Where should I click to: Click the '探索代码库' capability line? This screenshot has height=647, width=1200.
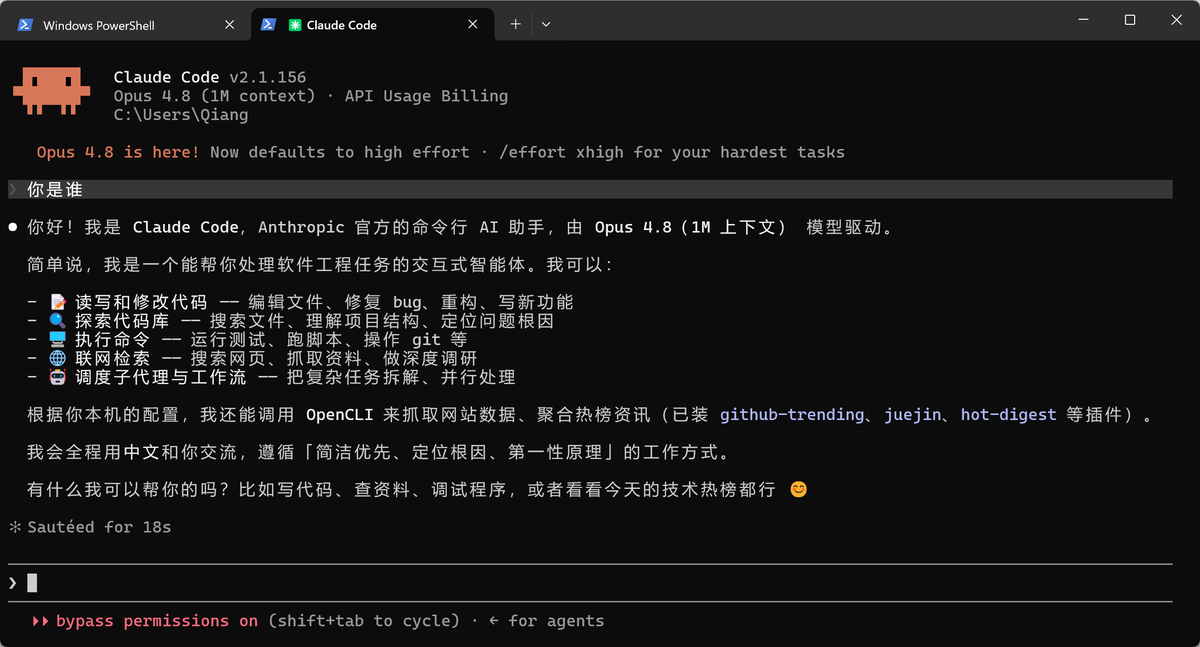pos(290,321)
